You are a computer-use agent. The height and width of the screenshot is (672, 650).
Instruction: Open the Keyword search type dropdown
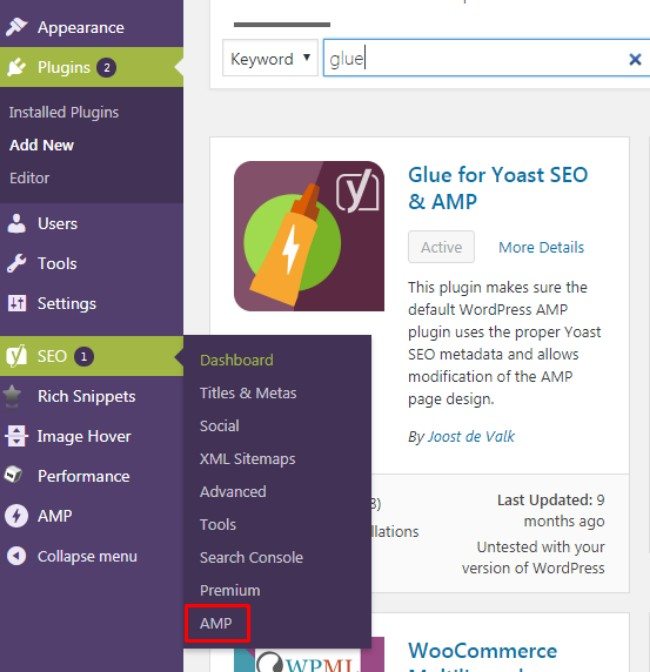tap(270, 58)
